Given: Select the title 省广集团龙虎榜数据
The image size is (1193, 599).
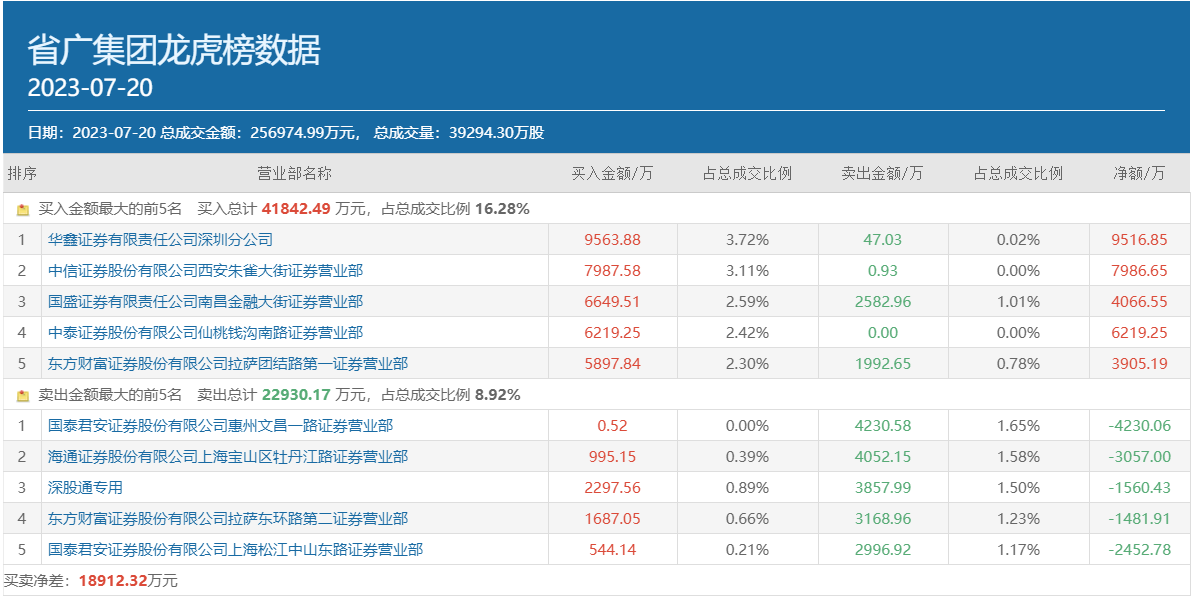Looking at the screenshot, I should coord(174,50).
